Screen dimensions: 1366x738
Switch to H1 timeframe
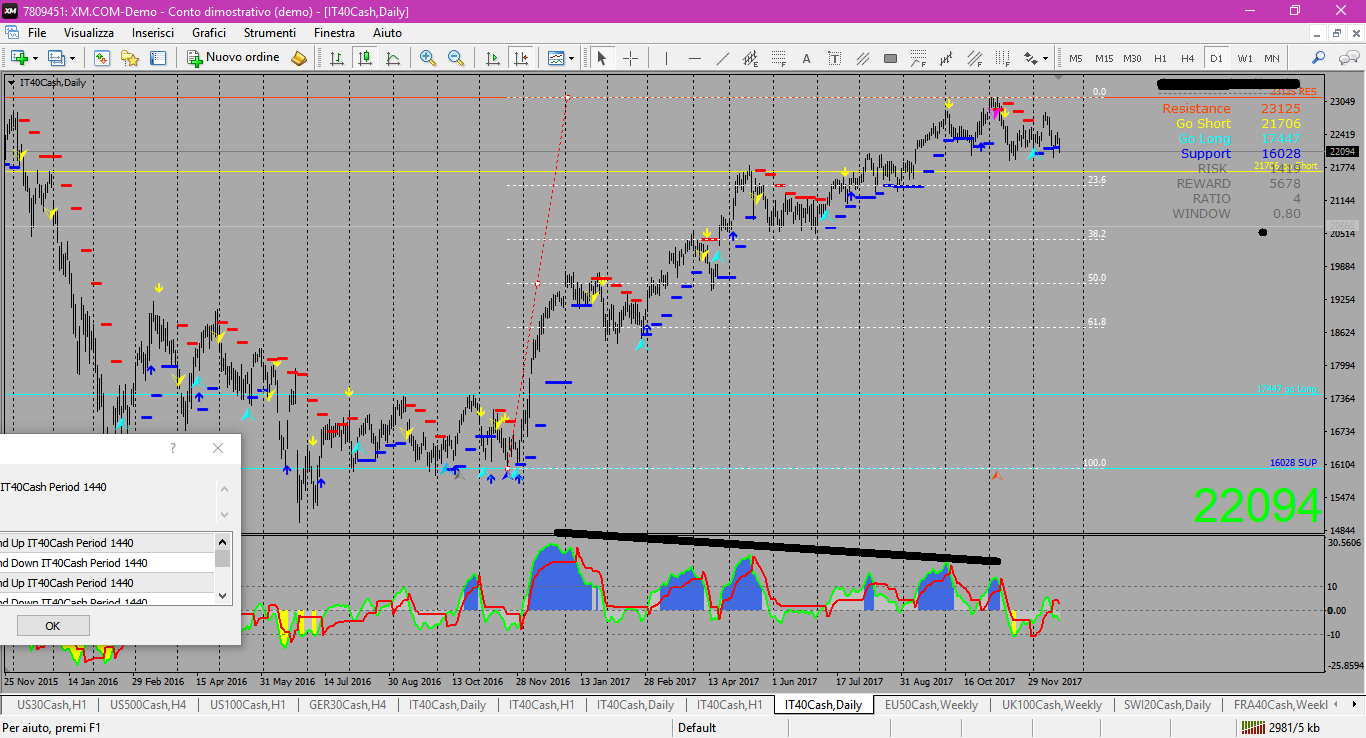click(x=1160, y=58)
